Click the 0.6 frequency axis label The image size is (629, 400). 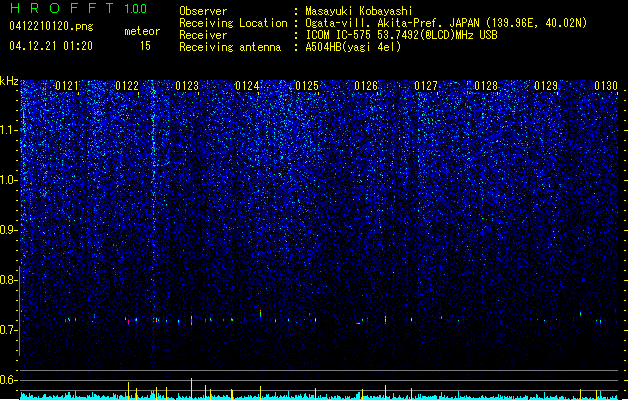[x=8, y=380]
